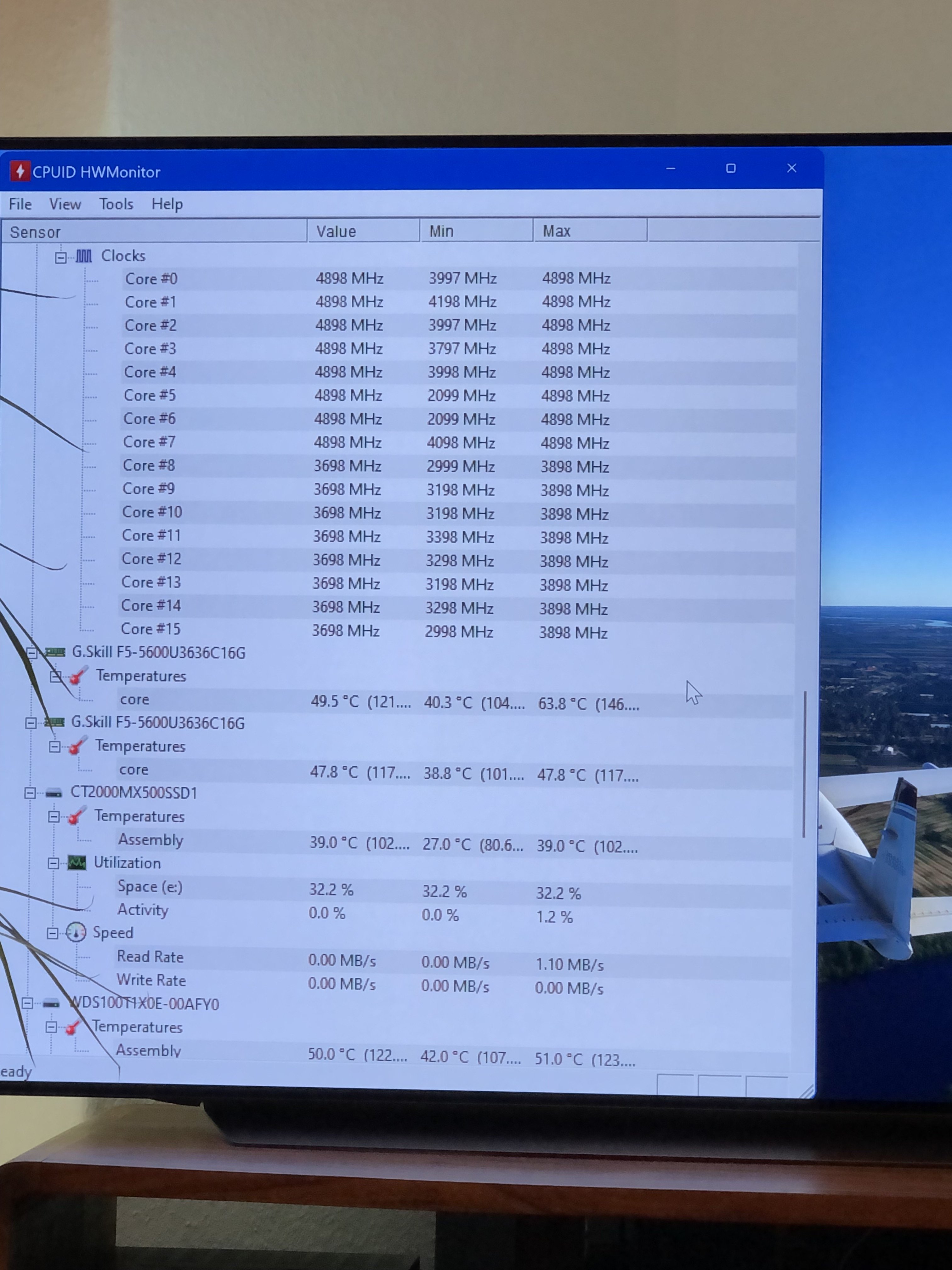Open the View menu
The image size is (952, 1270).
pyautogui.click(x=65, y=204)
